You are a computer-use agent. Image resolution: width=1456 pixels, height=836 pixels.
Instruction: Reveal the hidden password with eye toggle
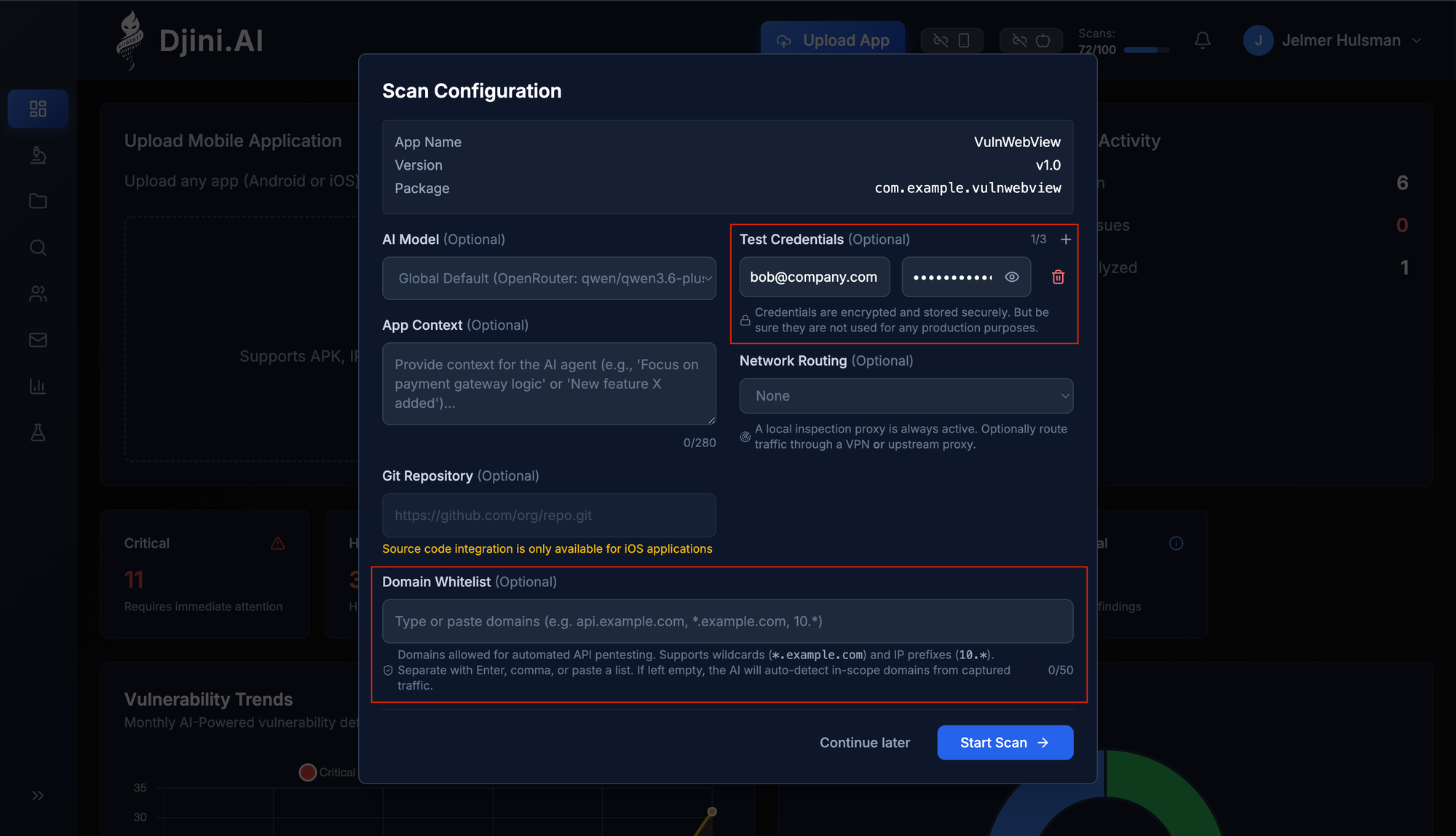[x=1012, y=277]
